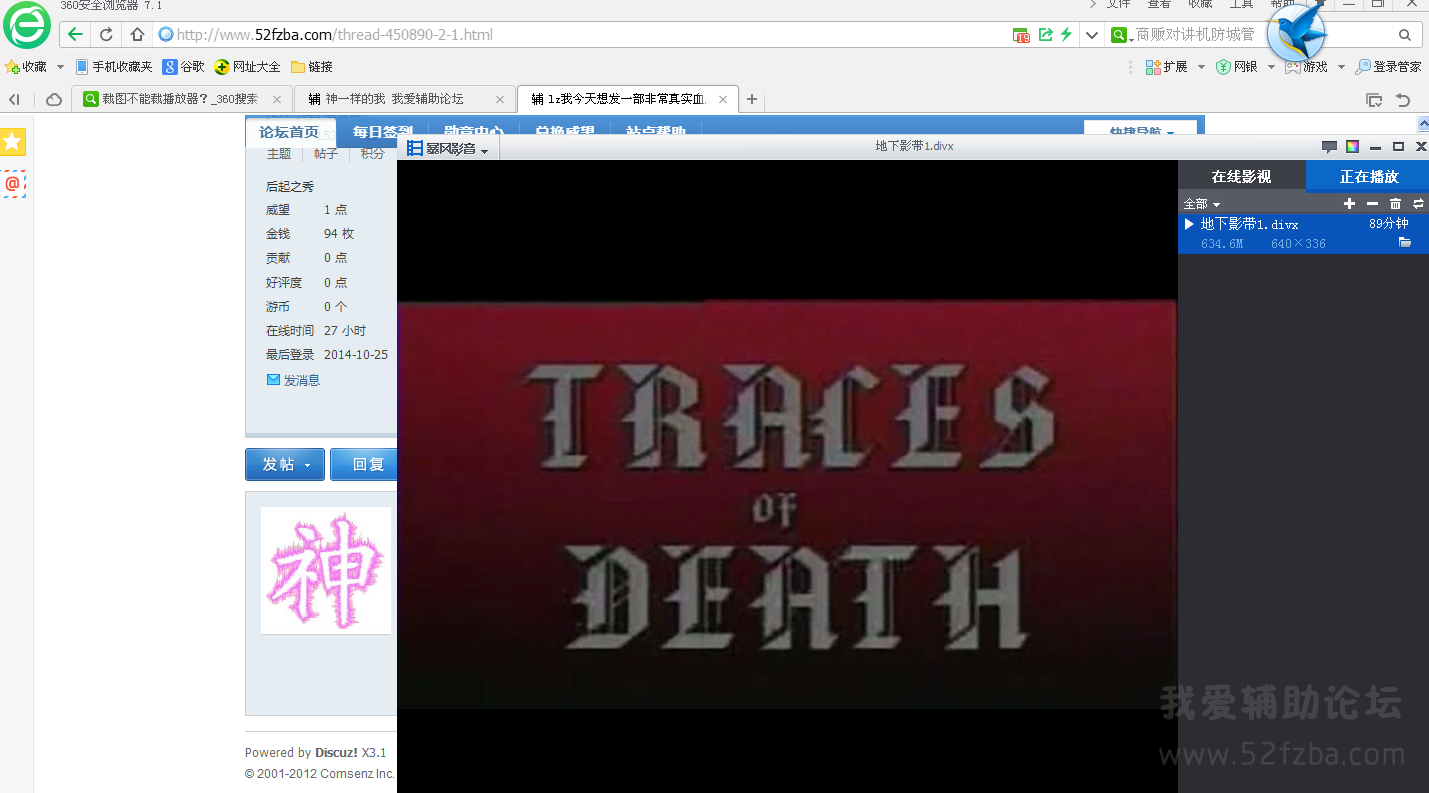Open the 扩展 extensions button

tap(1167, 67)
